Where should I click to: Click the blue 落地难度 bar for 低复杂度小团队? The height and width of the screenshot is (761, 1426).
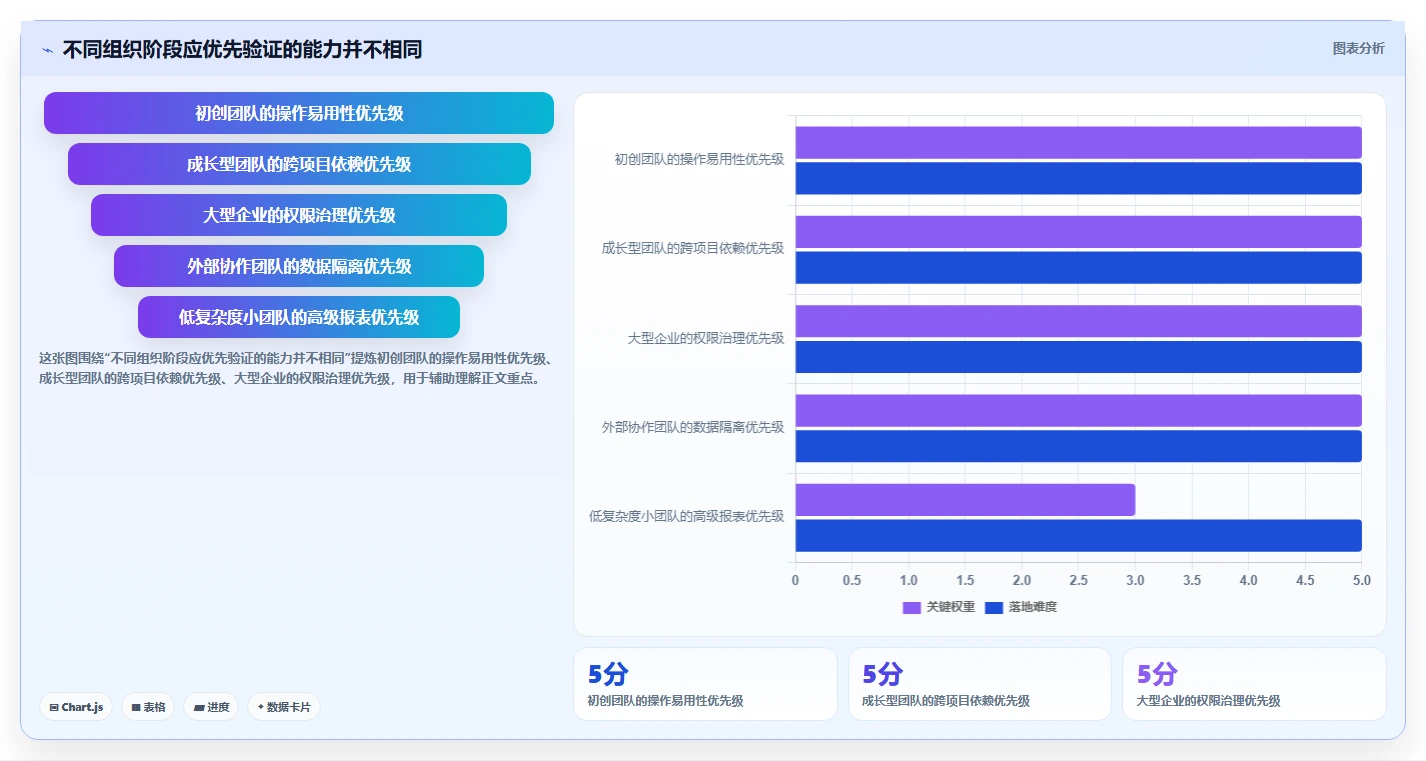click(x=1078, y=535)
